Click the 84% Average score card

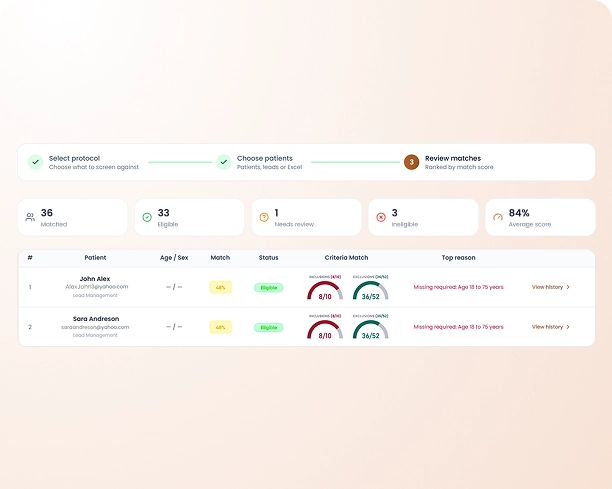click(x=540, y=217)
